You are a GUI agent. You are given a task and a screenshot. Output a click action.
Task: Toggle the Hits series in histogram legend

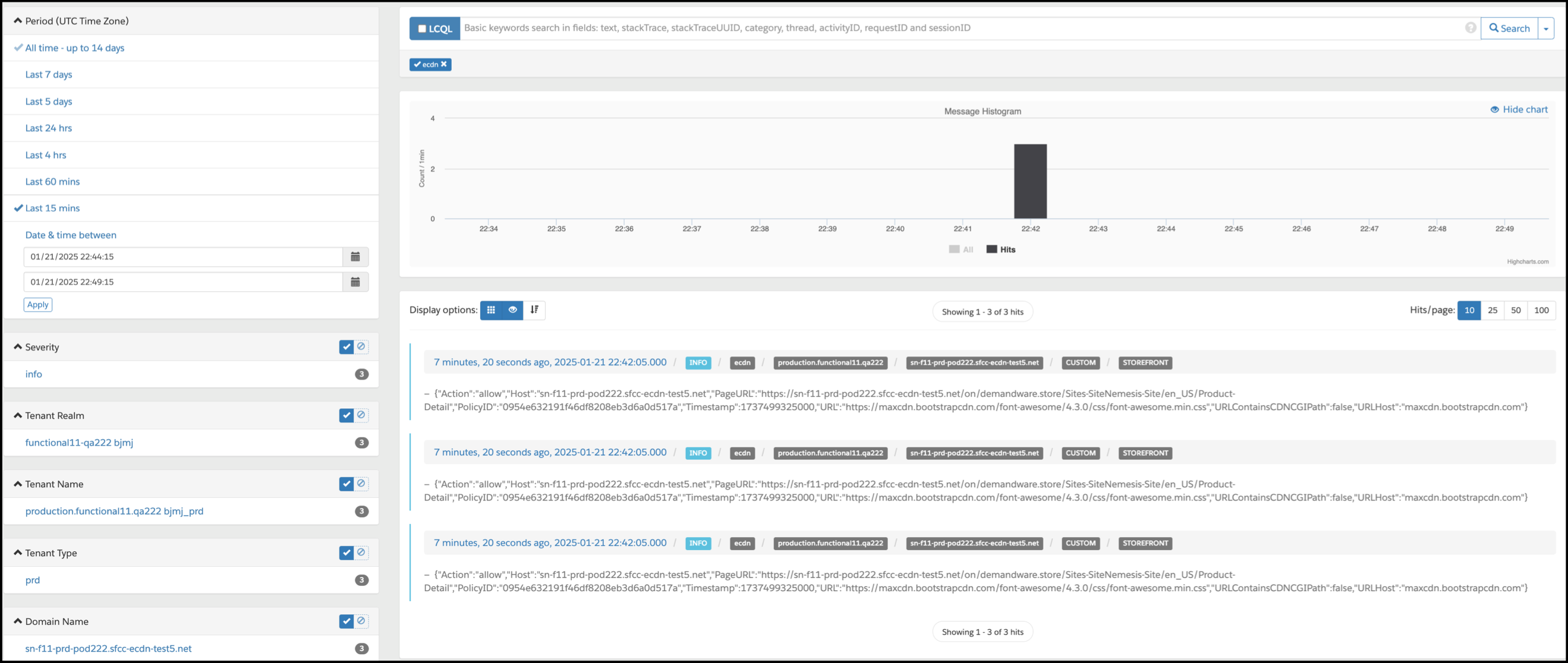tap(1001, 250)
